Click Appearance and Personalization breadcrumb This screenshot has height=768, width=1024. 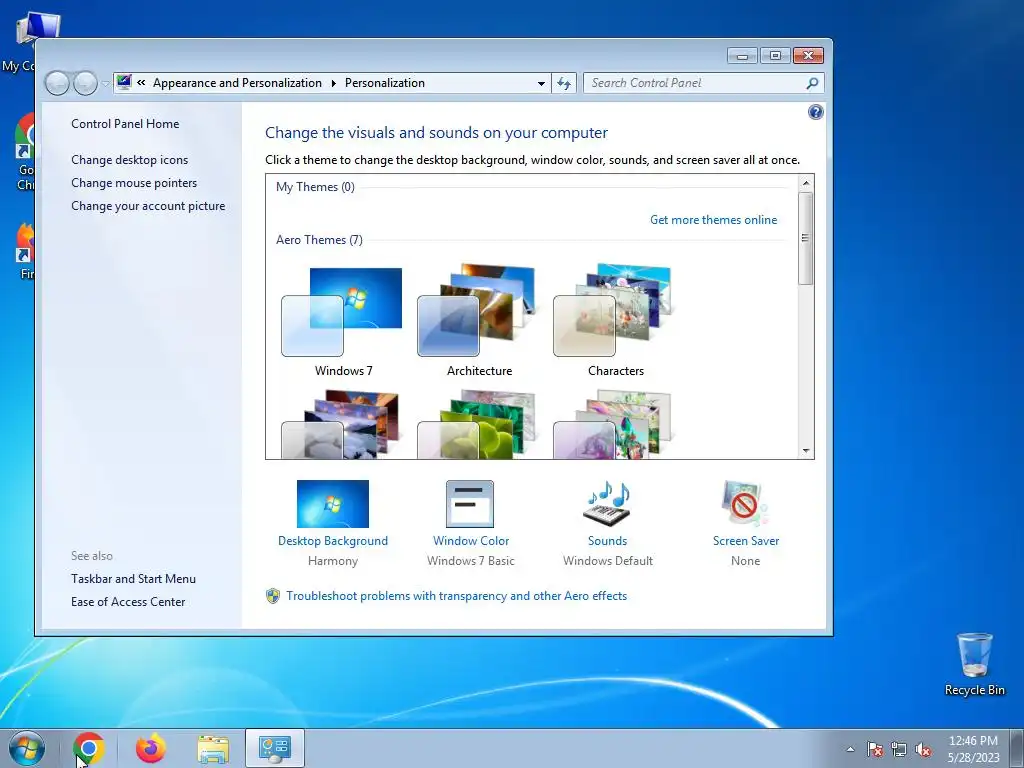click(x=237, y=83)
